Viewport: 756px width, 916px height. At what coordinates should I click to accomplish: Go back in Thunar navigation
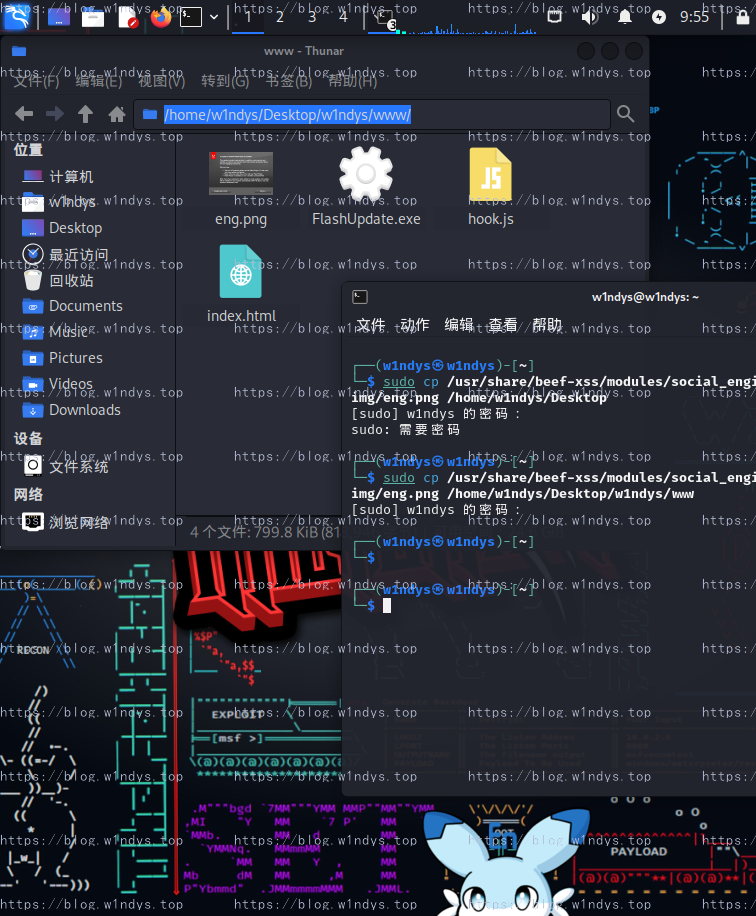(x=23, y=114)
